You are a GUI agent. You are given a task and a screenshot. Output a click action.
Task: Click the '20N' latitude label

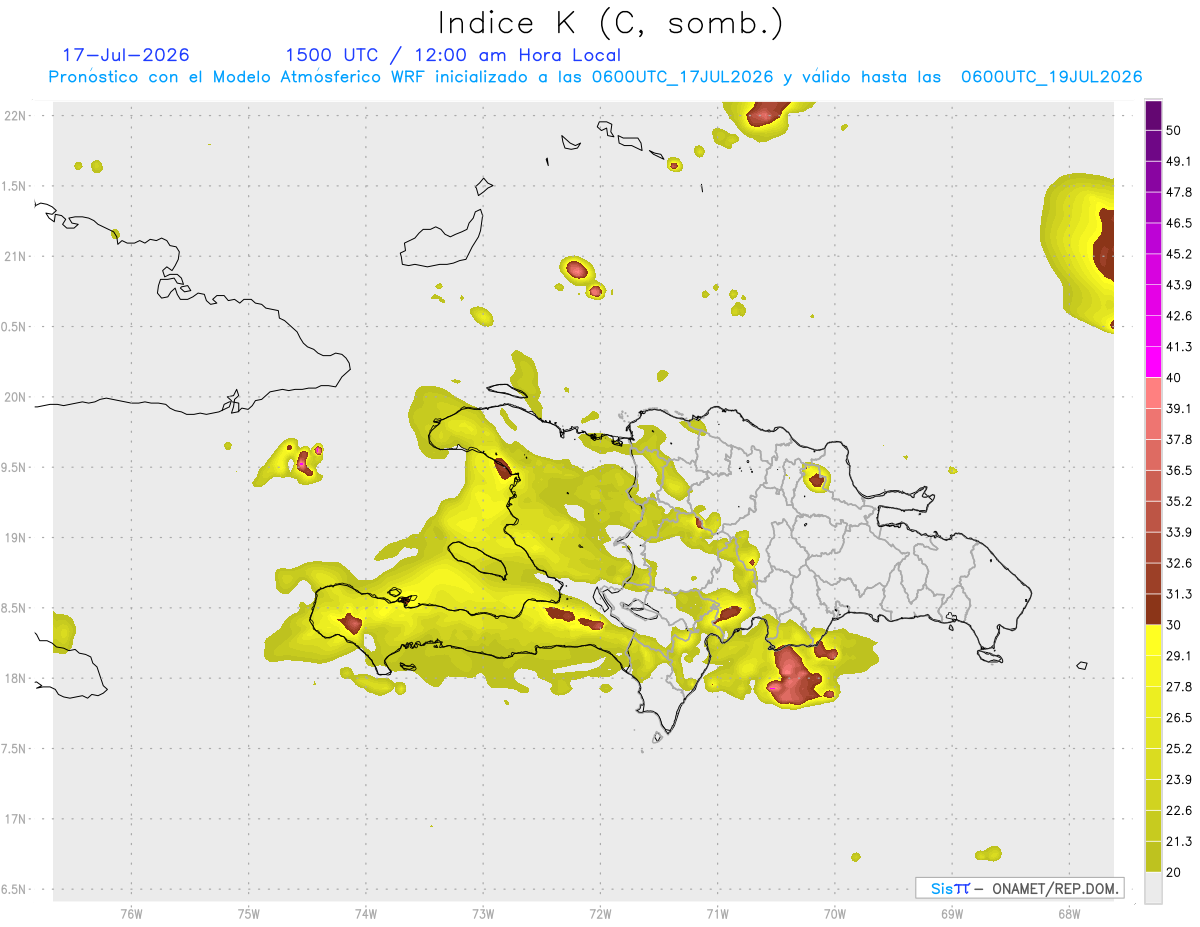point(17,397)
